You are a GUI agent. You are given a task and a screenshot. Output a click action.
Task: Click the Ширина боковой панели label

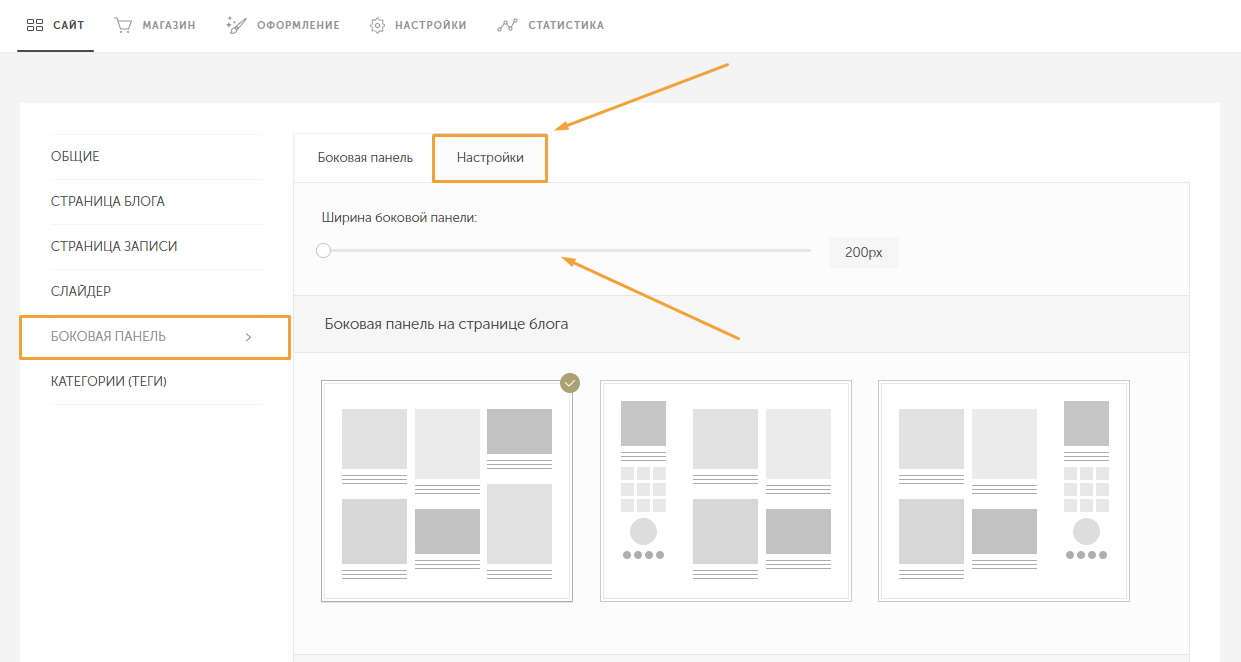coord(400,217)
